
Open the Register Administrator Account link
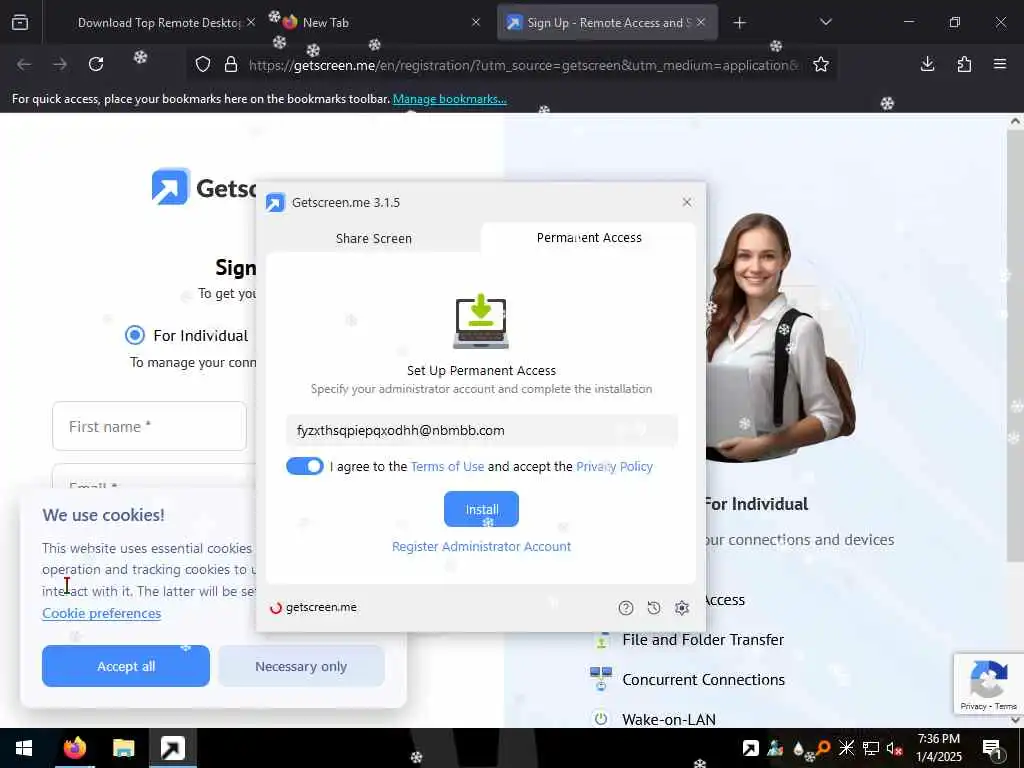click(x=481, y=547)
